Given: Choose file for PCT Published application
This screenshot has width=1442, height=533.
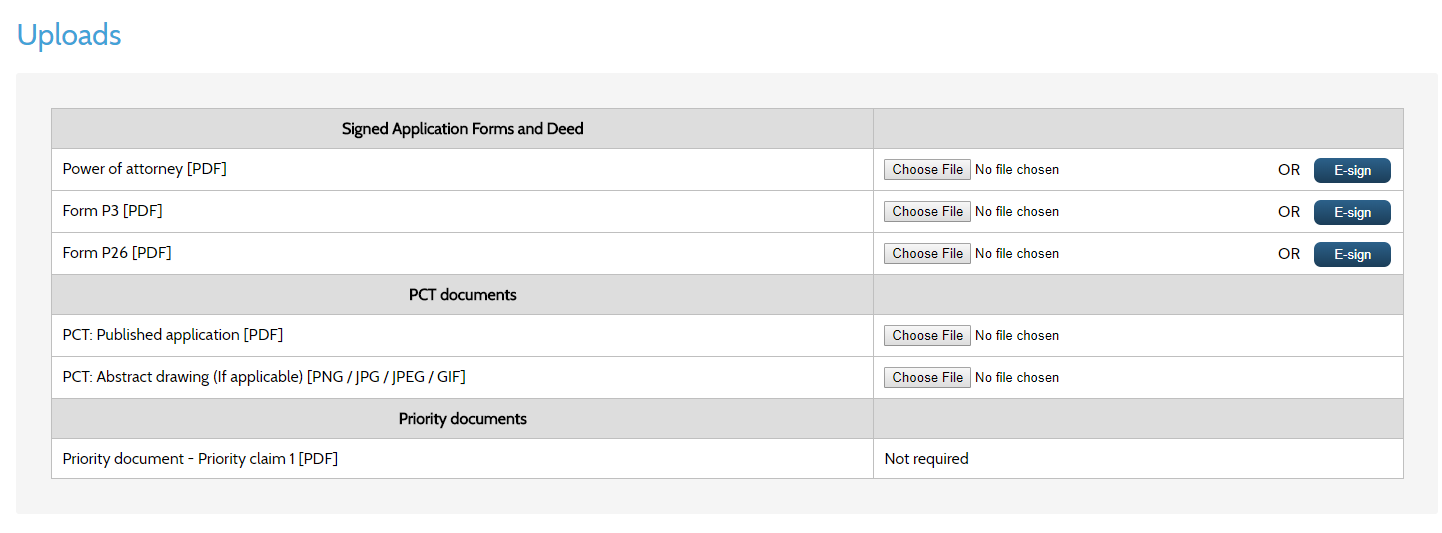Looking at the screenshot, I should (x=927, y=336).
